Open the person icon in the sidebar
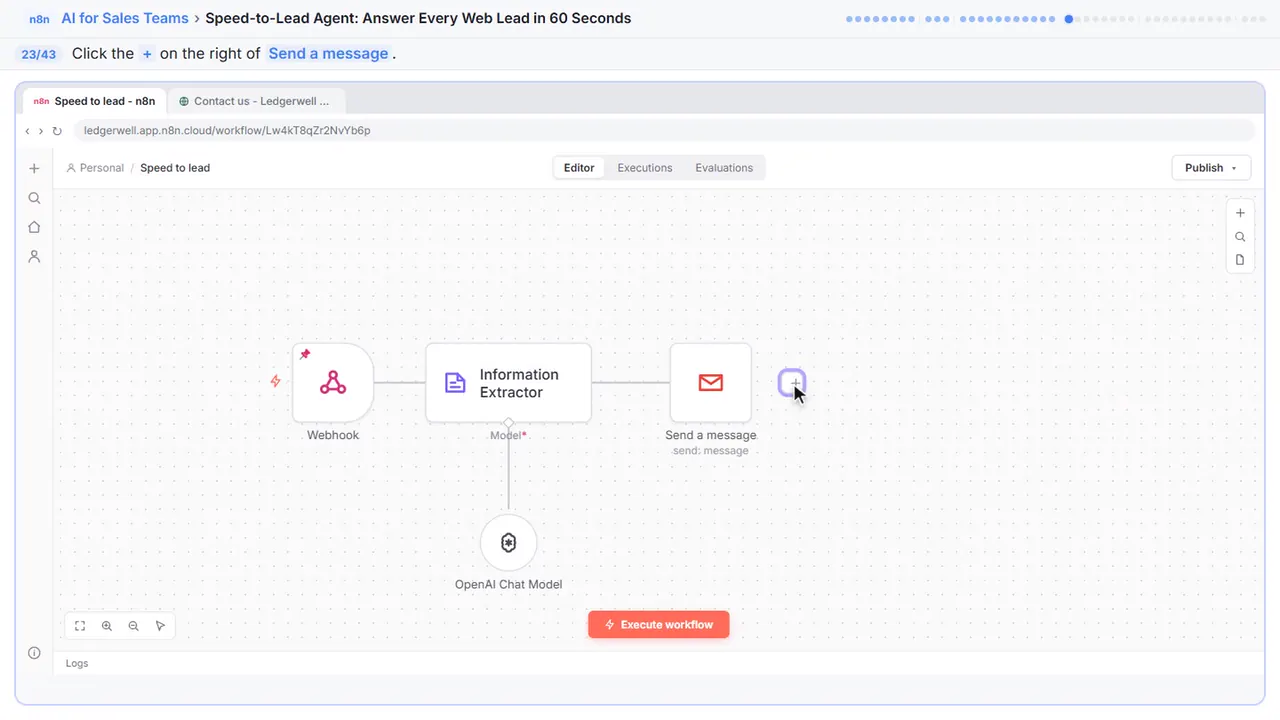1280x720 pixels. tap(34, 256)
